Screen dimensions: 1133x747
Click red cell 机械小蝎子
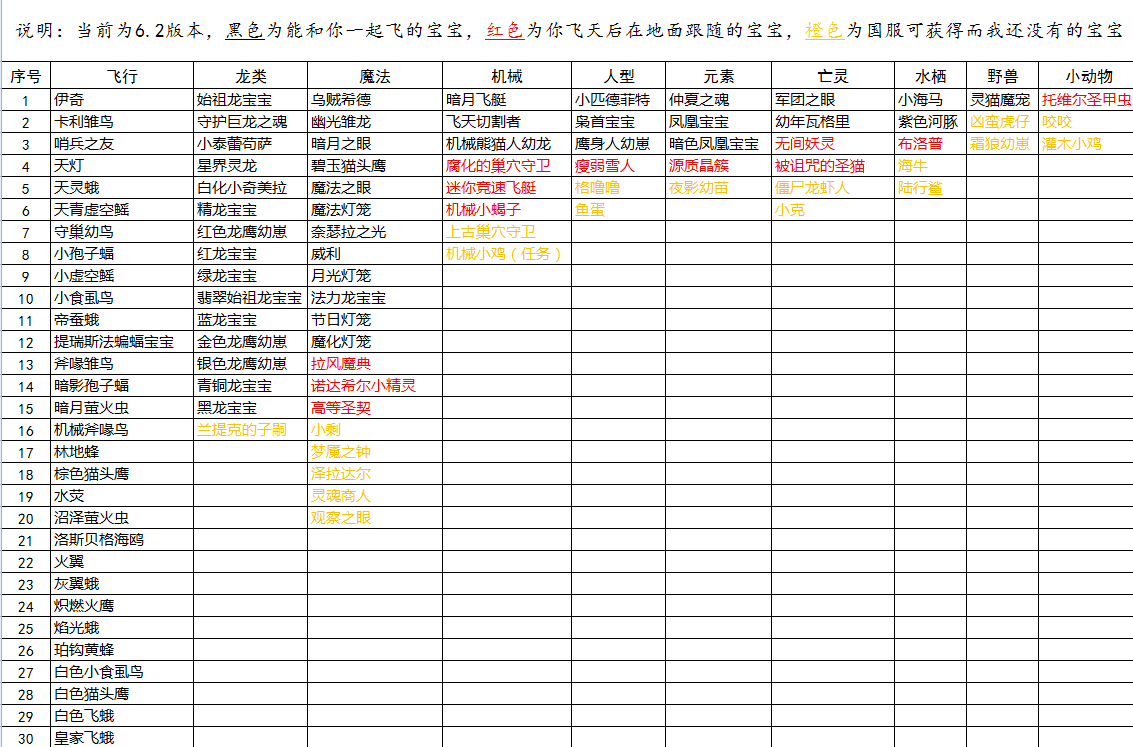[507, 210]
